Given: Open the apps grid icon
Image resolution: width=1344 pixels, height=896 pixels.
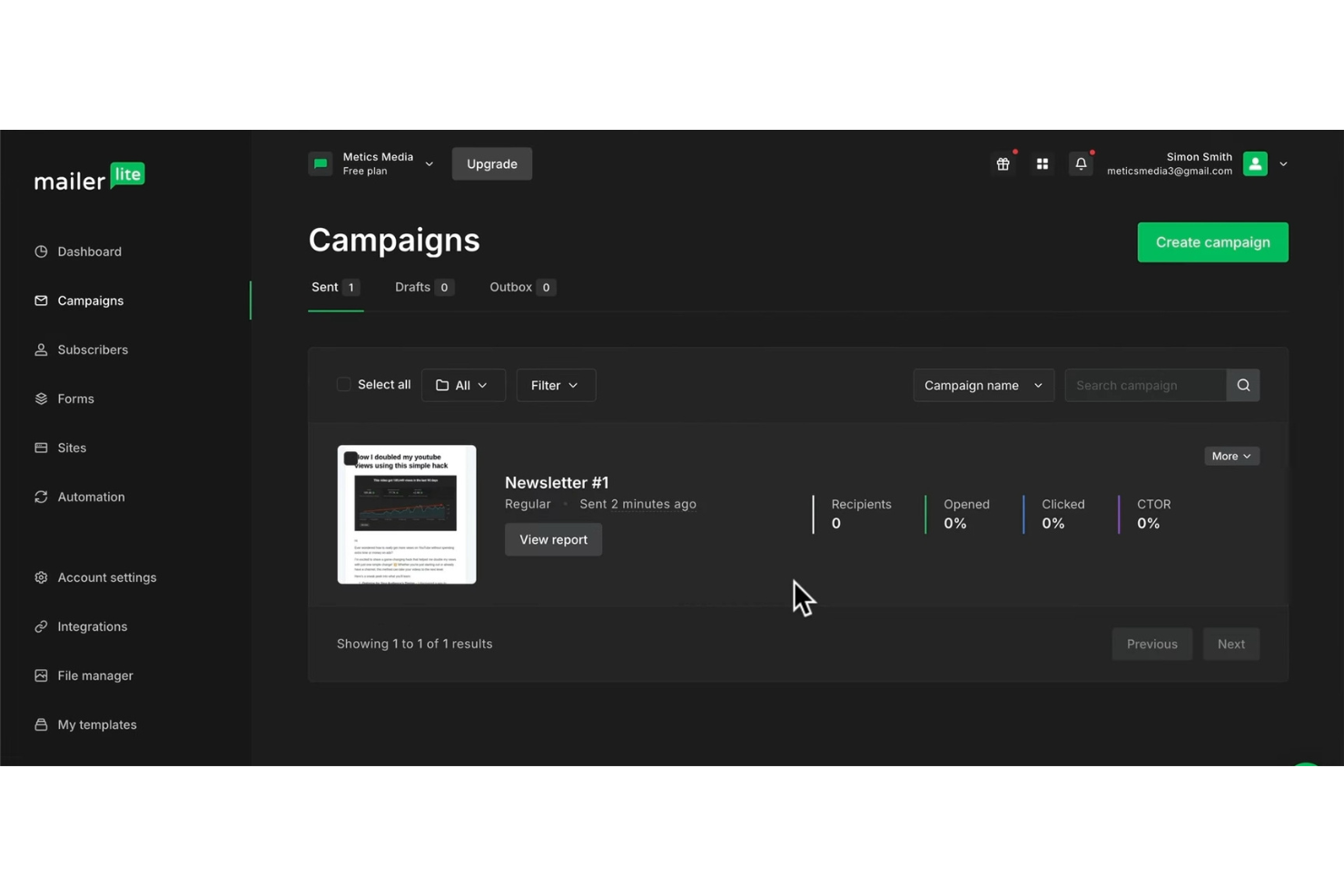Looking at the screenshot, I should click(x=1043, y=164).
